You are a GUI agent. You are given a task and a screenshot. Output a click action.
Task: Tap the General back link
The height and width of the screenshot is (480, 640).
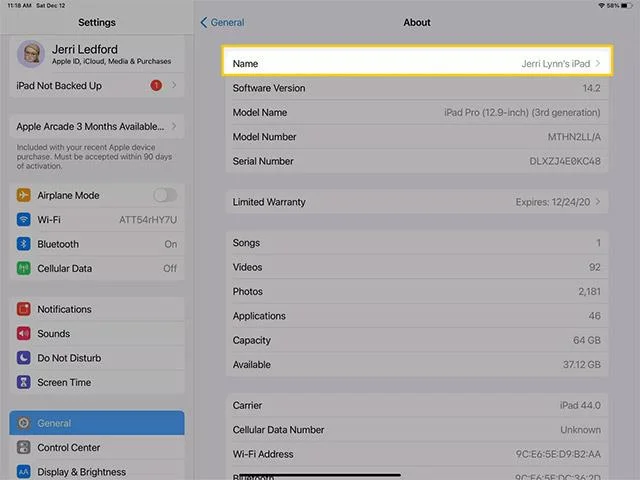[227, 22]
